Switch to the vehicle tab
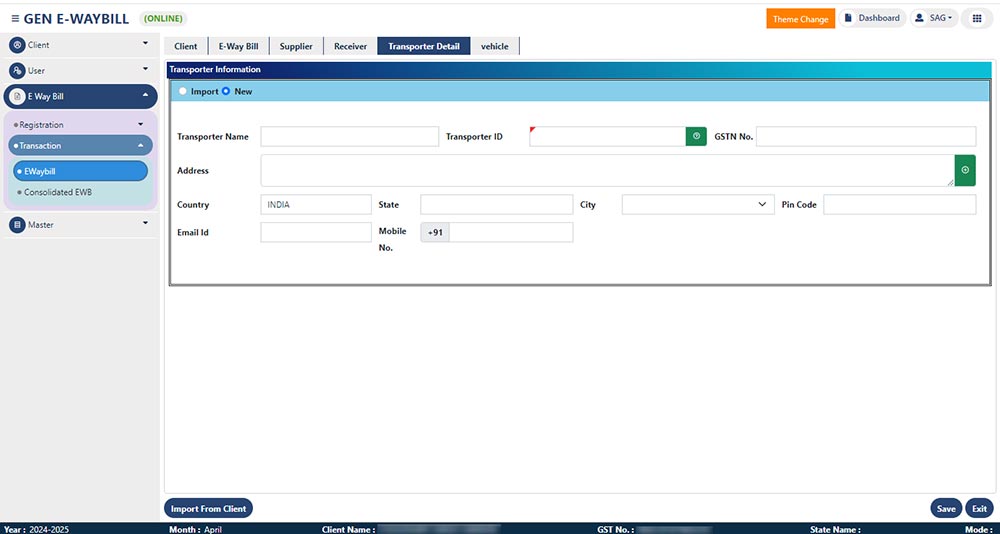Viewport: 1000px width, 534px height. pyautogui.click(x=495, y=46)
